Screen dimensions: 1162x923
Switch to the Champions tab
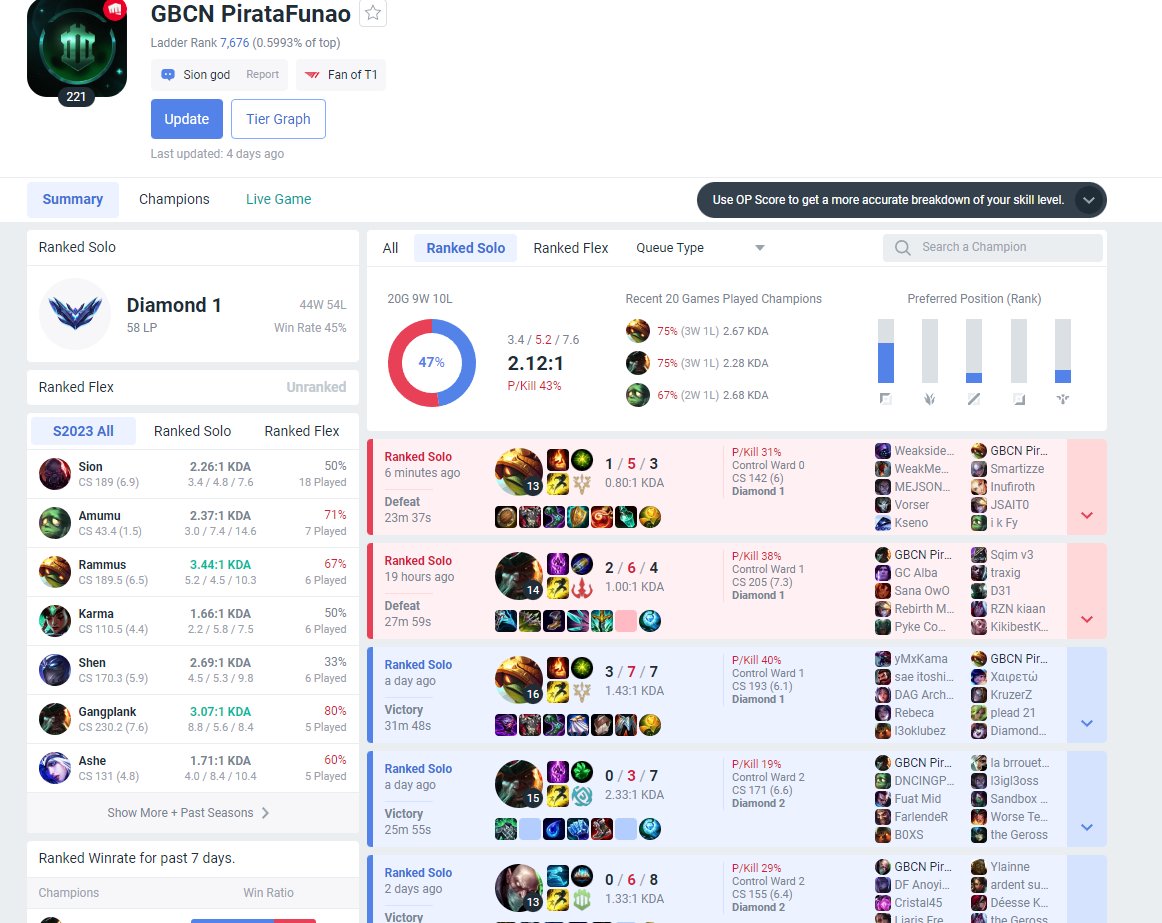point(174,199)
